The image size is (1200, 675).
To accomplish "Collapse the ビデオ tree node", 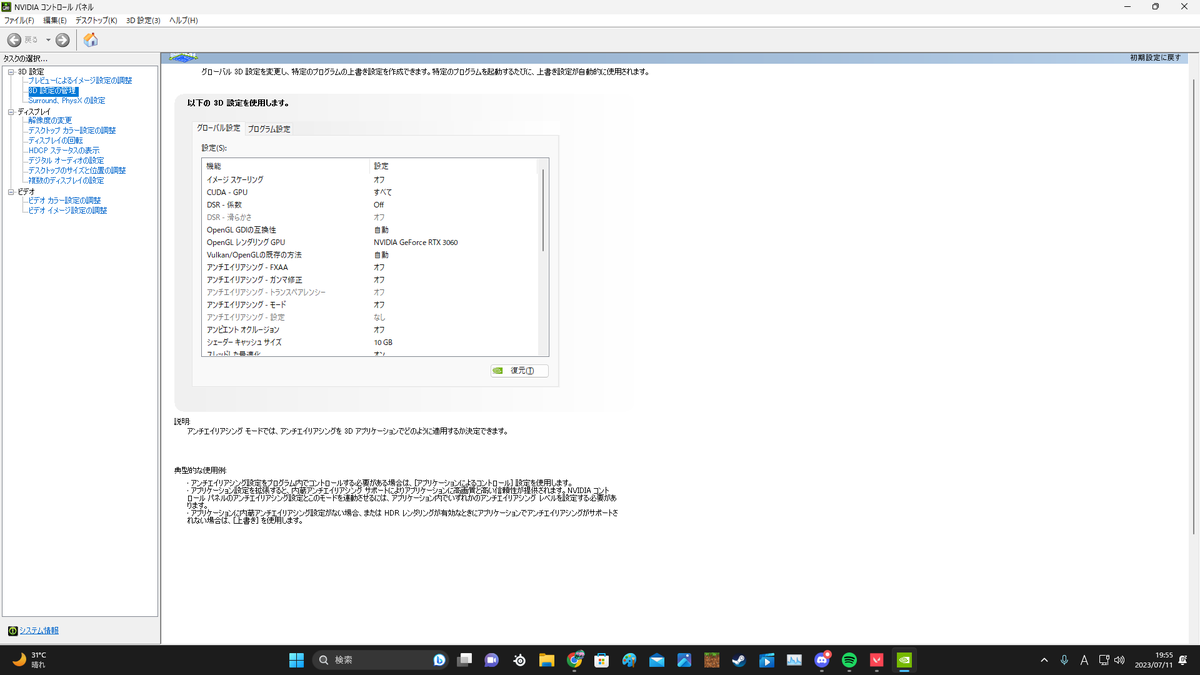I will click(x=10, y=191).
